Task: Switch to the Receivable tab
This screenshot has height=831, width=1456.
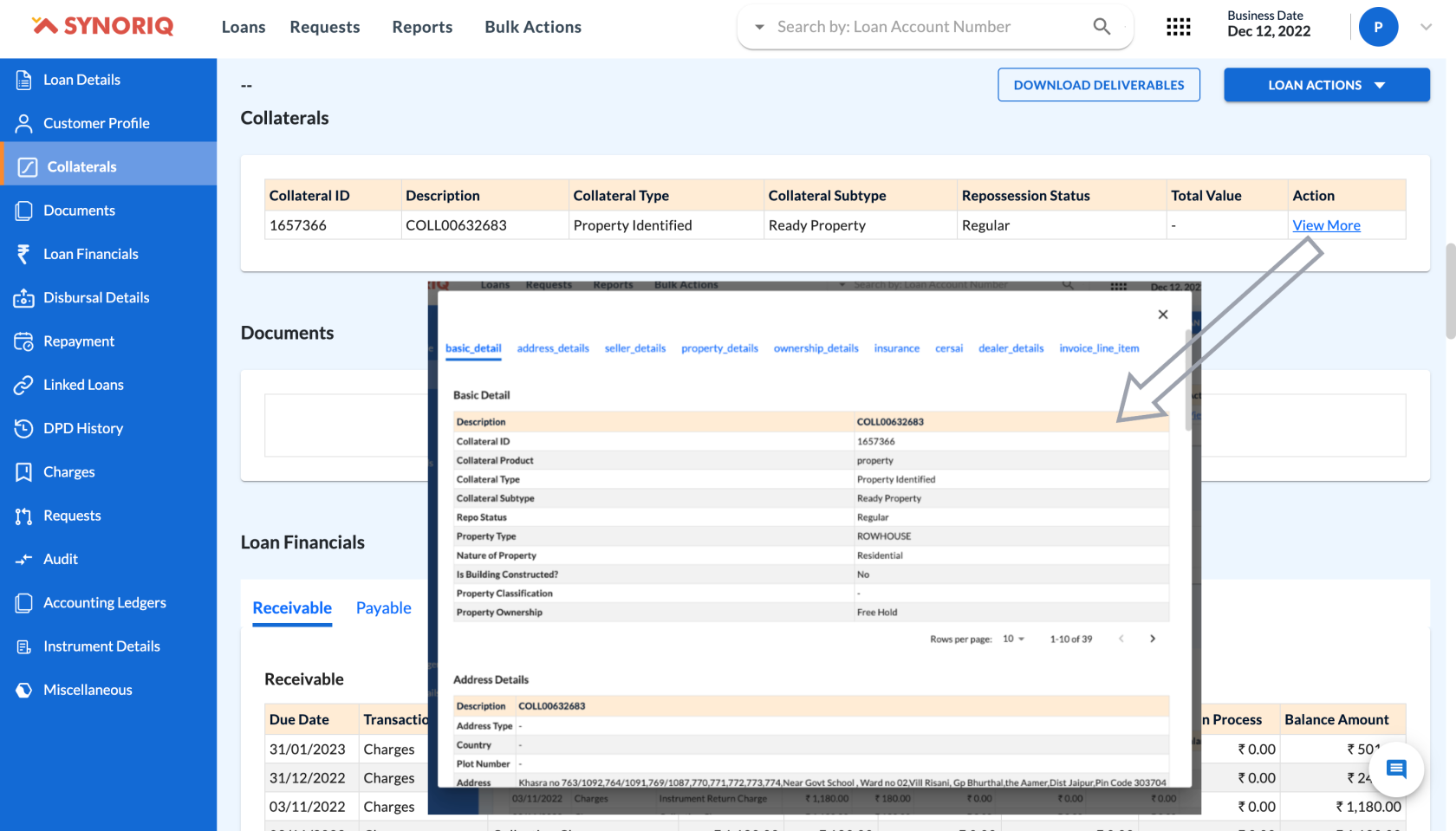Action: click(x=292, y=608)
